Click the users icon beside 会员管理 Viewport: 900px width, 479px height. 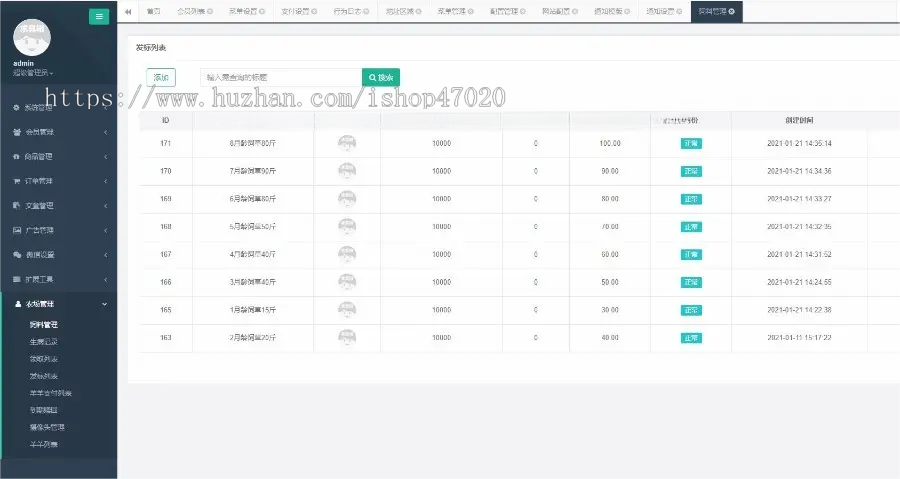tap(17, 132)
